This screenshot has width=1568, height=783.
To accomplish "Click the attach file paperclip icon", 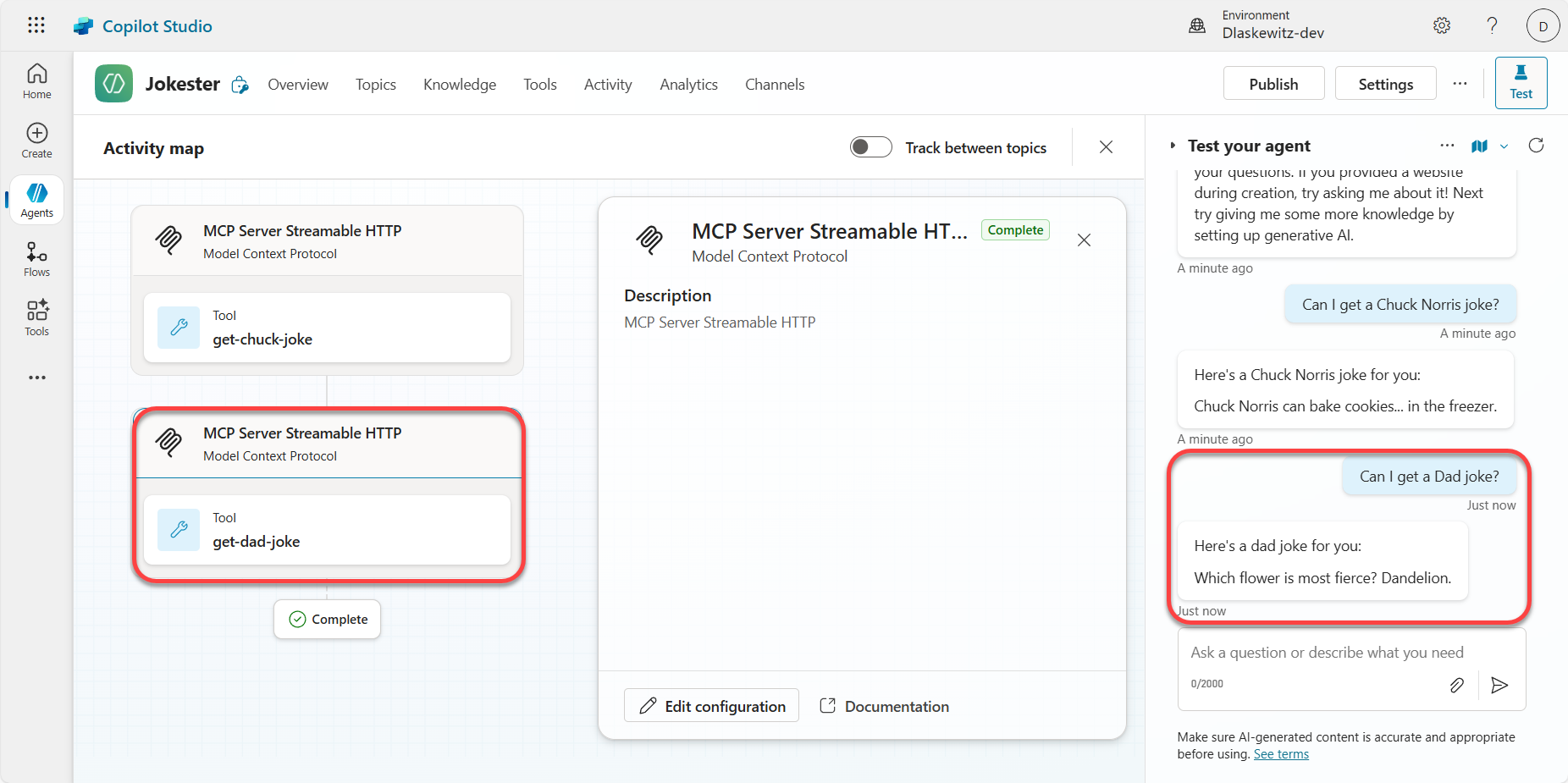I will [x=1456, y=685].
